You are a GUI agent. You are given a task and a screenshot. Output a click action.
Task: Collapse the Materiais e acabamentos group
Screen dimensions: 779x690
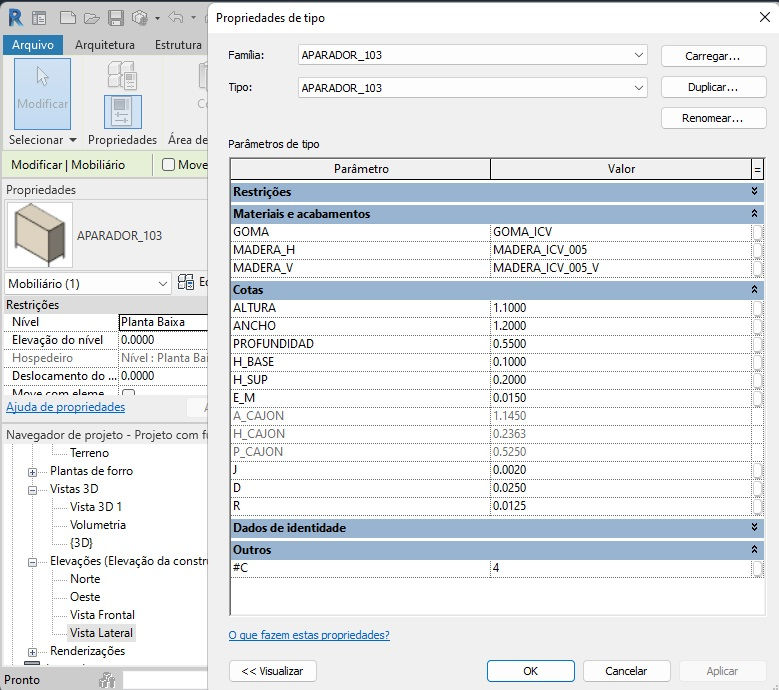[x=754, y=213]
